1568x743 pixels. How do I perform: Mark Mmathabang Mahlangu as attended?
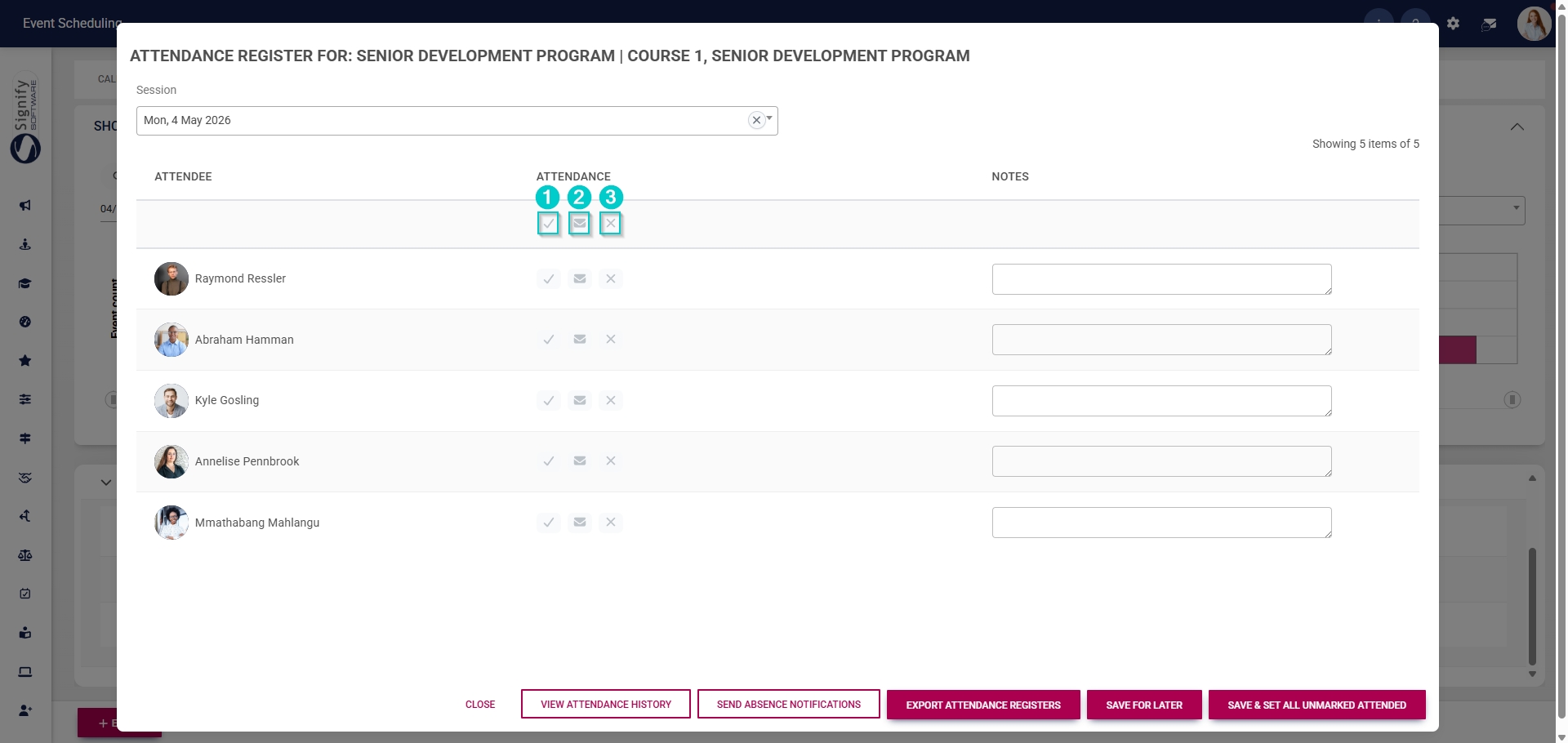click(x=549, y=523)
